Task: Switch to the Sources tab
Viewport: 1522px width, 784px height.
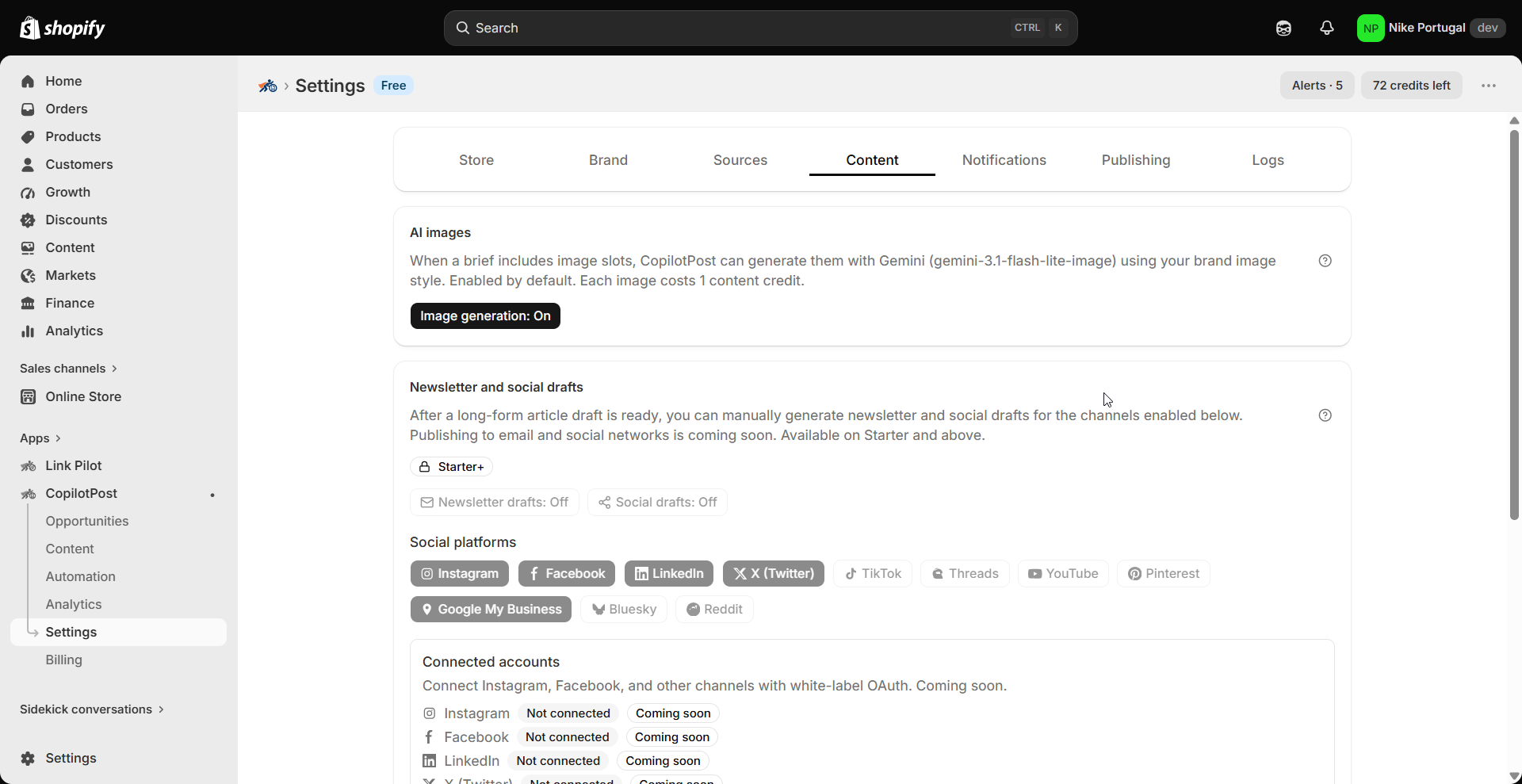Action: 740,160
